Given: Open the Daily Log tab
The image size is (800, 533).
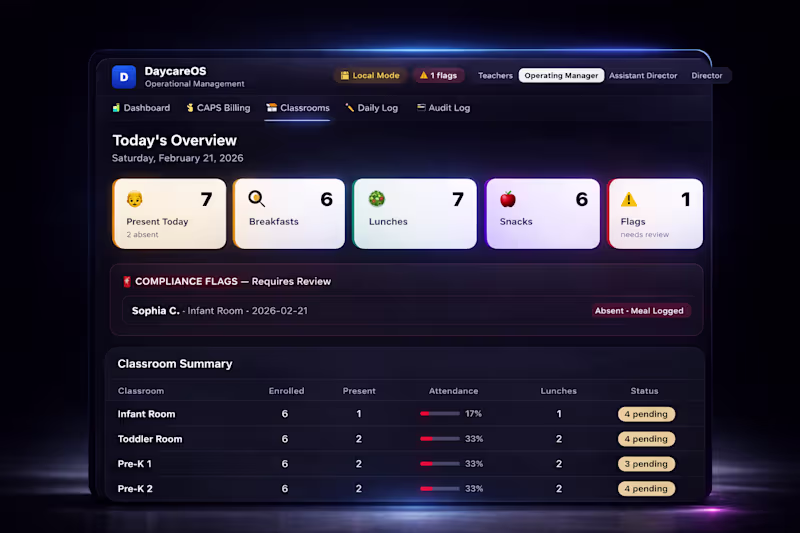Looking at the screenshot, I should click(372, 108).
